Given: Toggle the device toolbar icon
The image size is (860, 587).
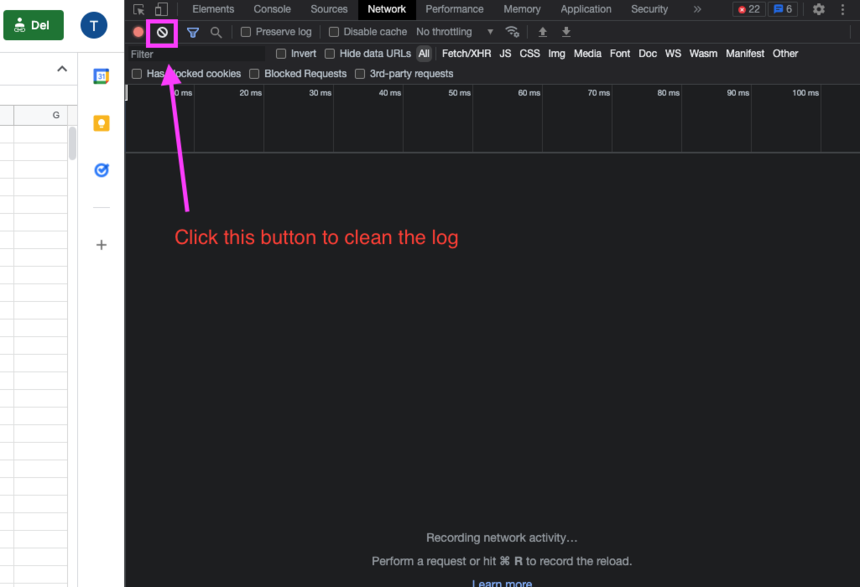Looking at the screenshot, I should (161, 9).
